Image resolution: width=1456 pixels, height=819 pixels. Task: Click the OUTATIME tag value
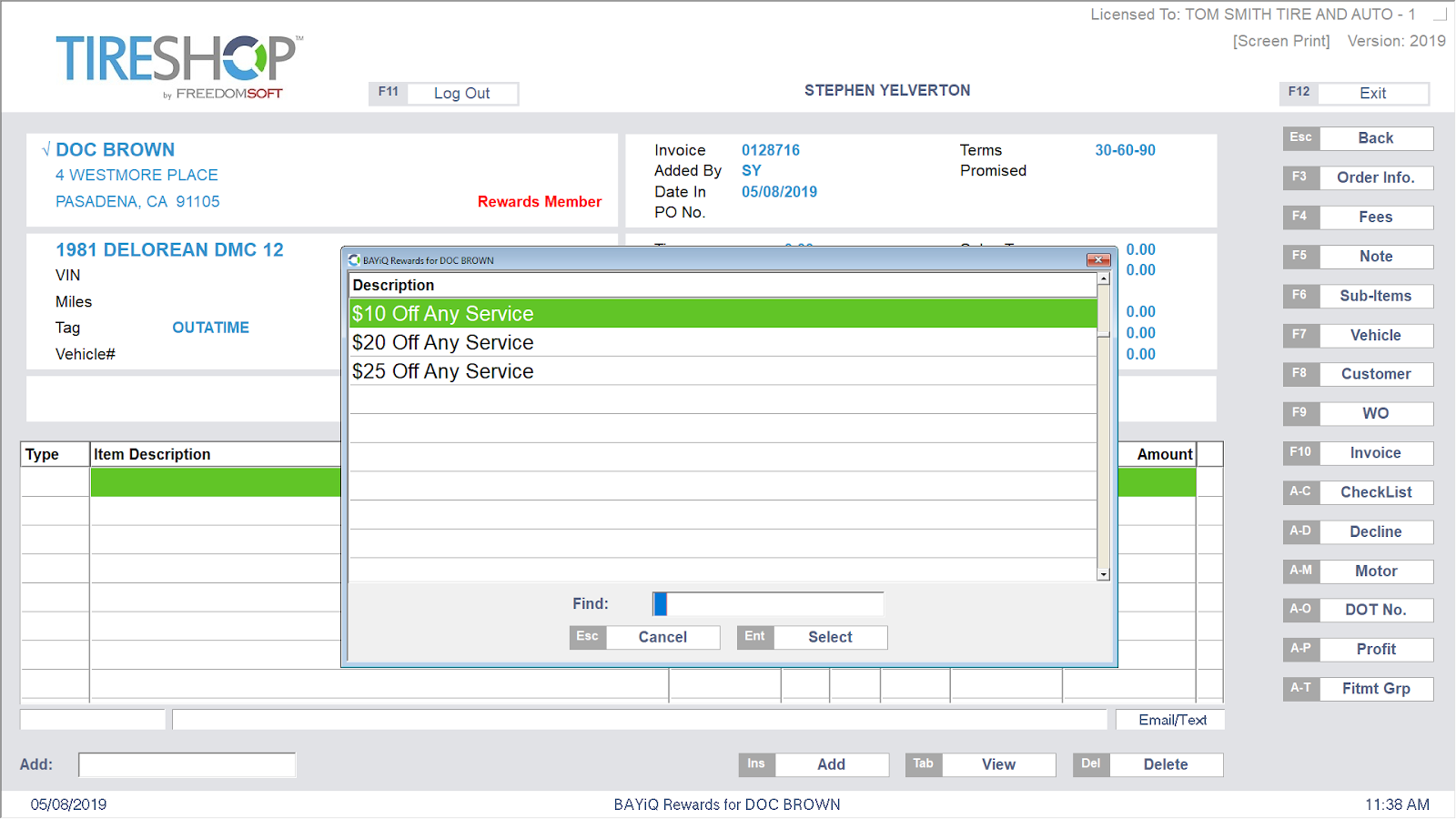point(211,328)
